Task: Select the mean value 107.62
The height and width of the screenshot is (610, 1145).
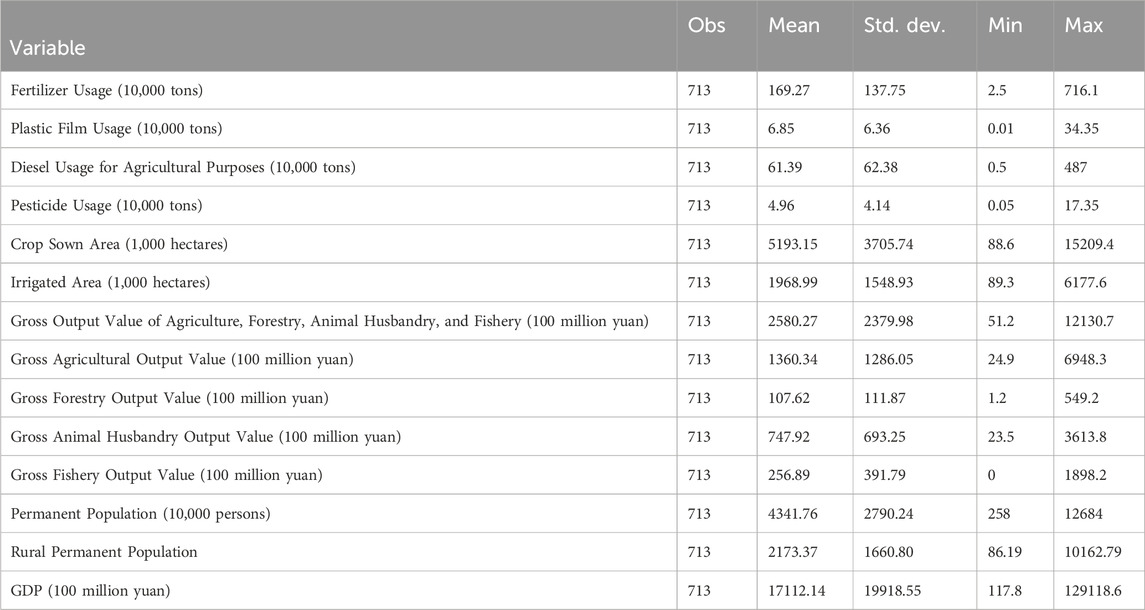Action: pyautogui.click(x=788, y=398)
